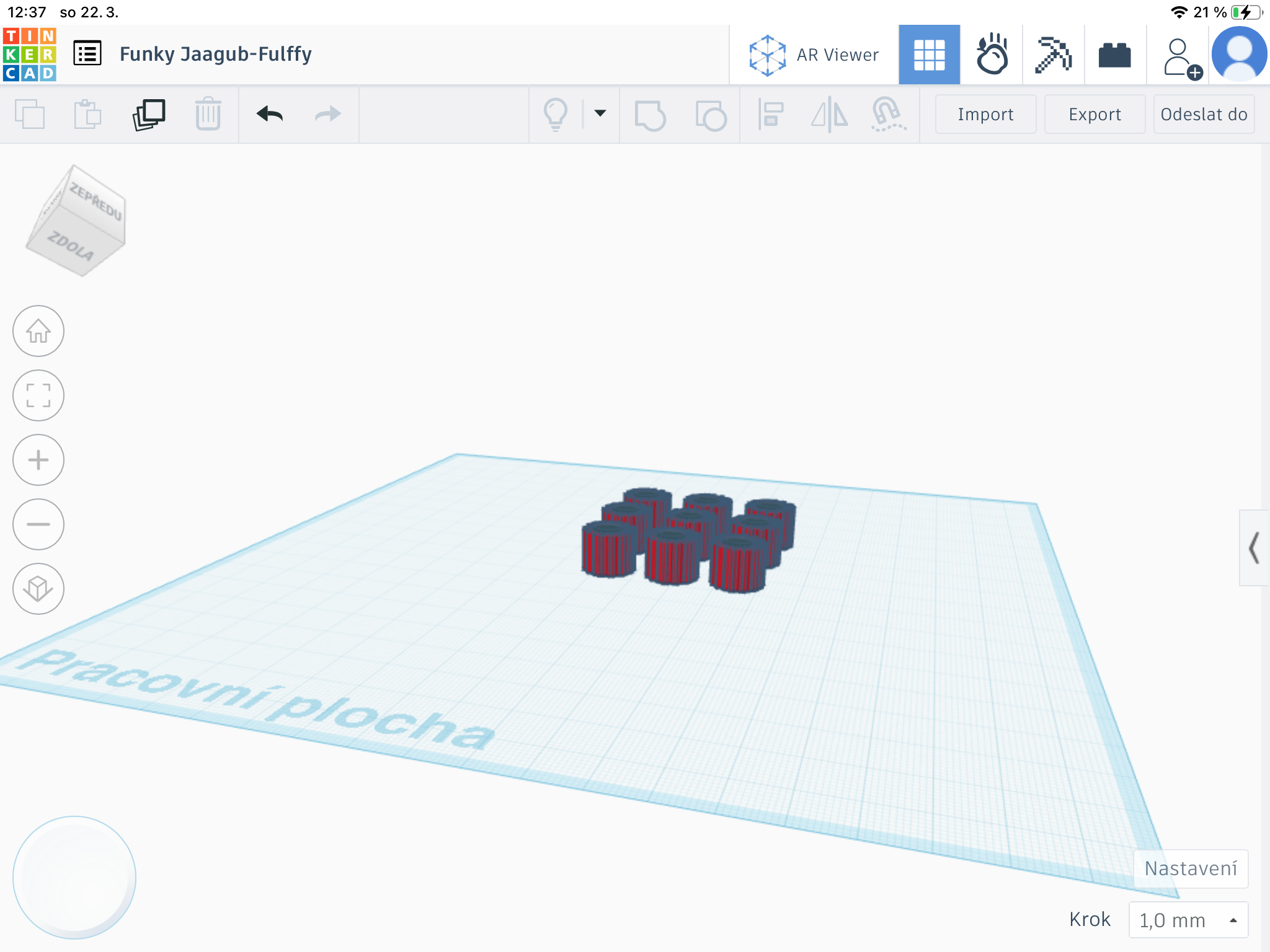
Task: Switch to the Blocks pickaxe mode
Action: point(1053,55)
